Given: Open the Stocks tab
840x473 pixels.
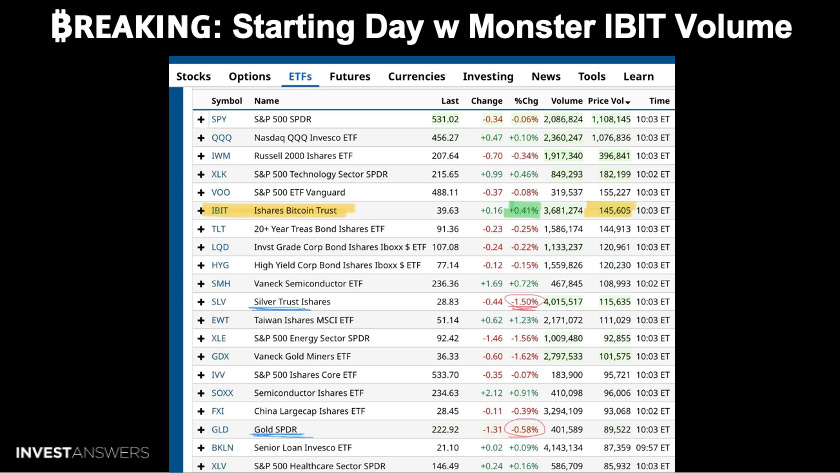Looking at the screenshot, I should [x=193, y=76].
